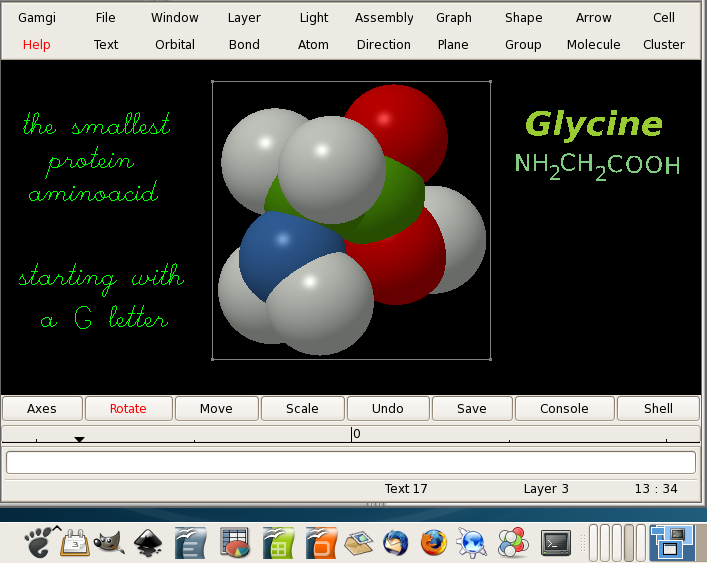The height and width of the screenshot is (563, 707).
Task: Click the Shell button
Action: 658,408
